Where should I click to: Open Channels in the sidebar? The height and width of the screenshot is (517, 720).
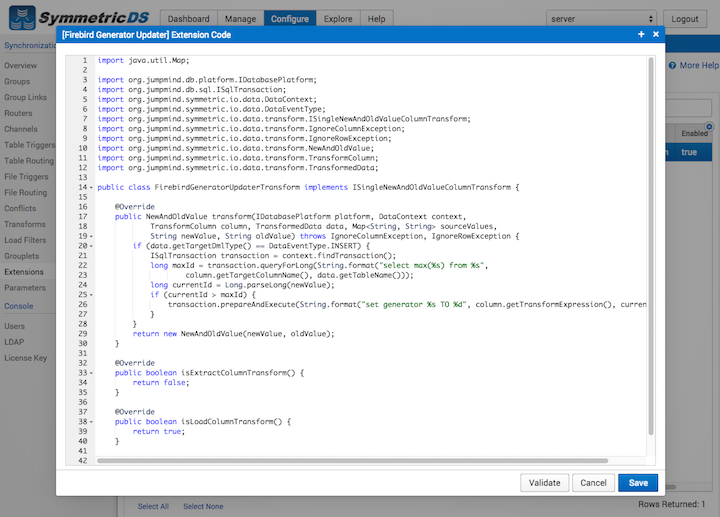(21, 129)
